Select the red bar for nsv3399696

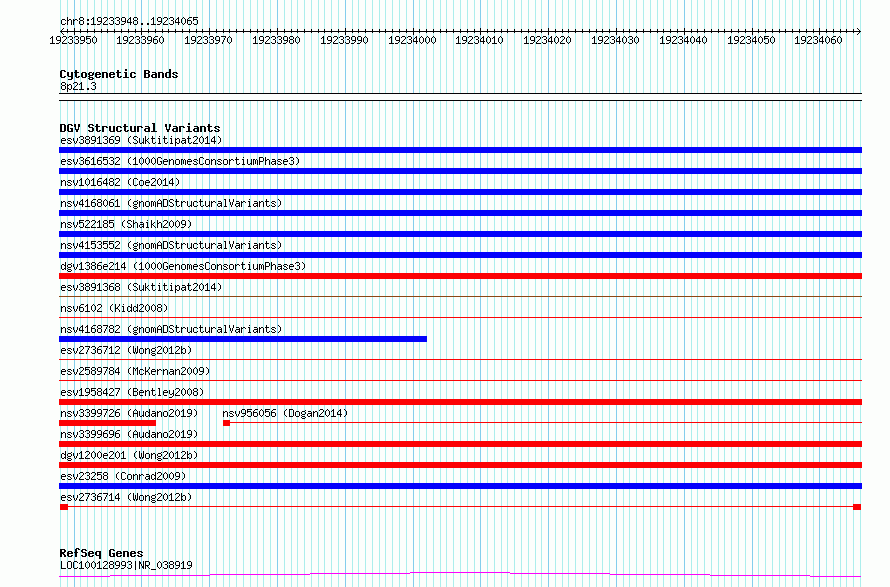460,444
